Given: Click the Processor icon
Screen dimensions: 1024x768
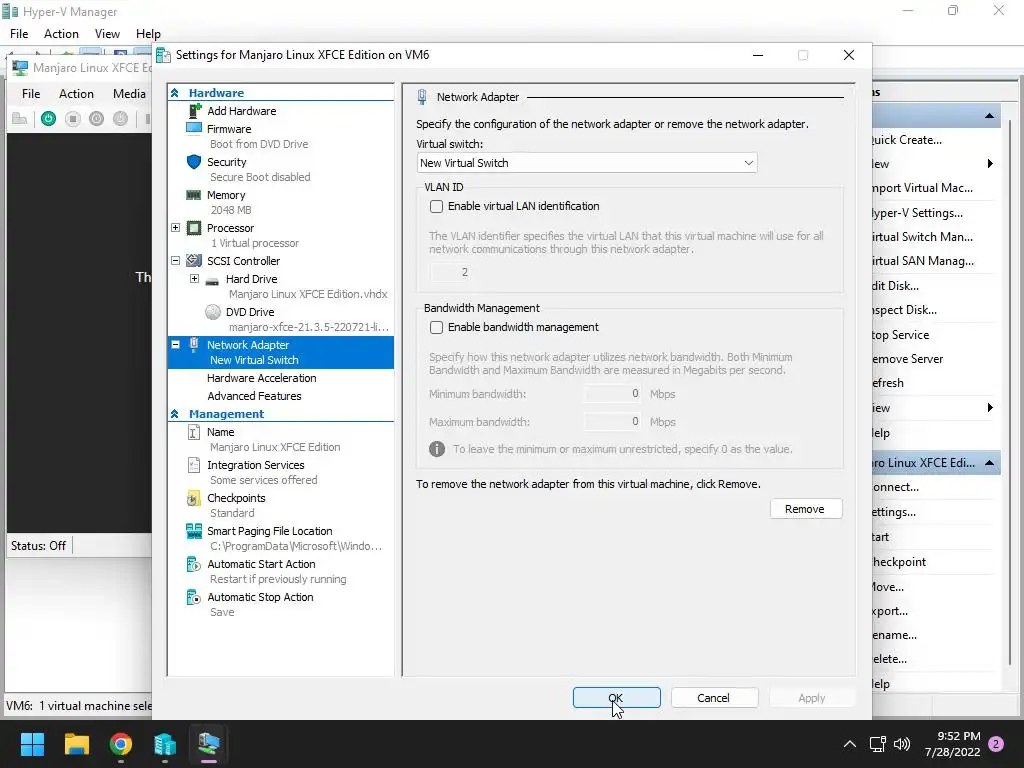Looking at the screenshot, I should click(194, 228).
